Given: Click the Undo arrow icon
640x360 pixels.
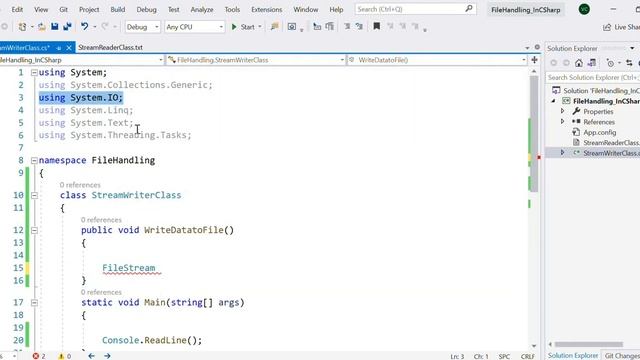Looking at the screenshot, I should [84, 27].
